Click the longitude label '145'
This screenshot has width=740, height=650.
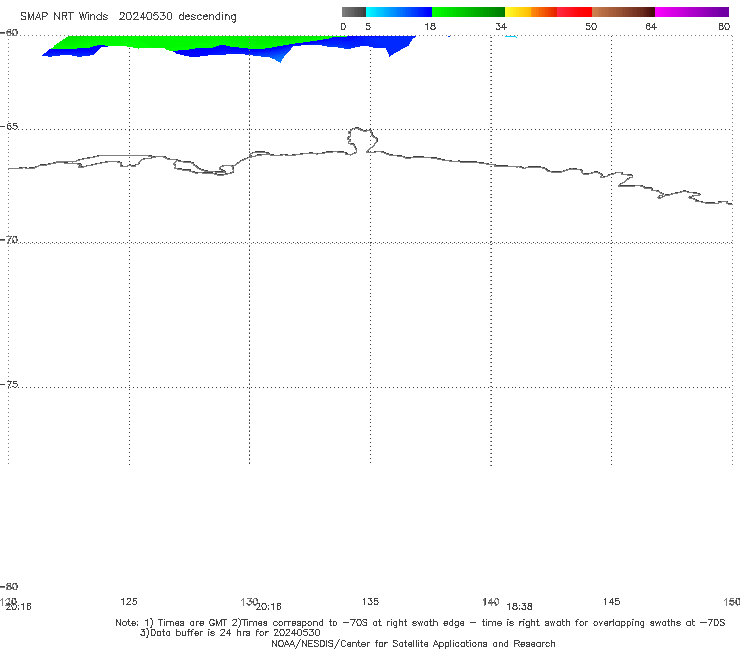[x=611, y=601]
